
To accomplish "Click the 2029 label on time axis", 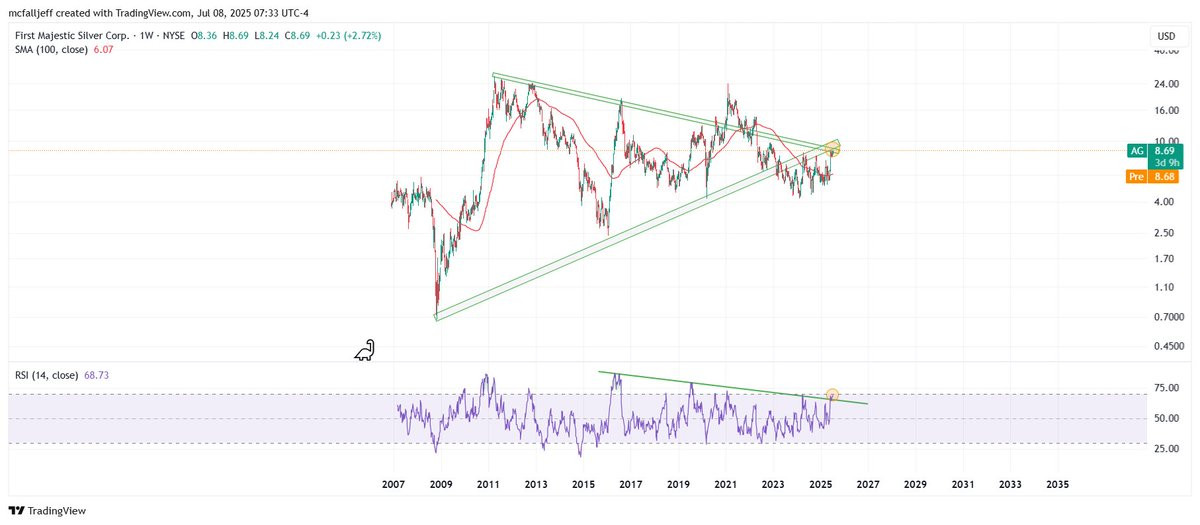I will [x=915, y=484].
